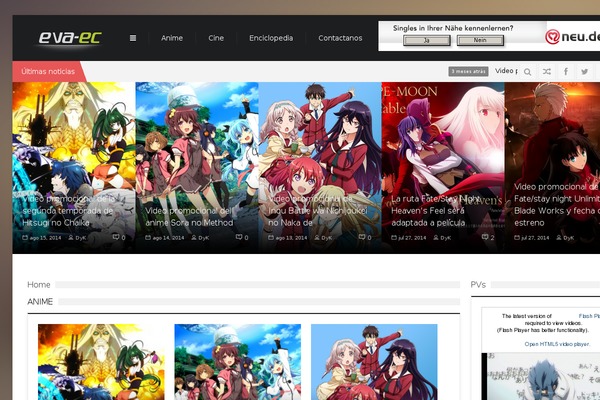600x400 pixels.
Task: Open the Cine menu
Action: pos(216,38)
